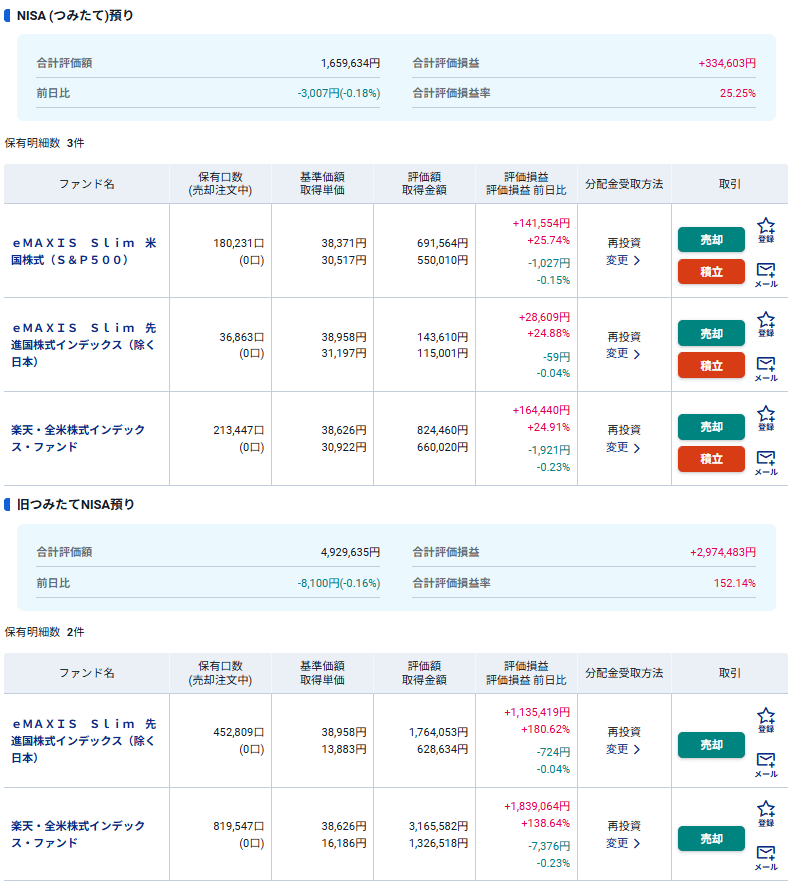This screenshot has height=889, width=810.
Task: Click メール icon for 先進国株式 in NISA (つみたて)
Action: click(765, 367)
